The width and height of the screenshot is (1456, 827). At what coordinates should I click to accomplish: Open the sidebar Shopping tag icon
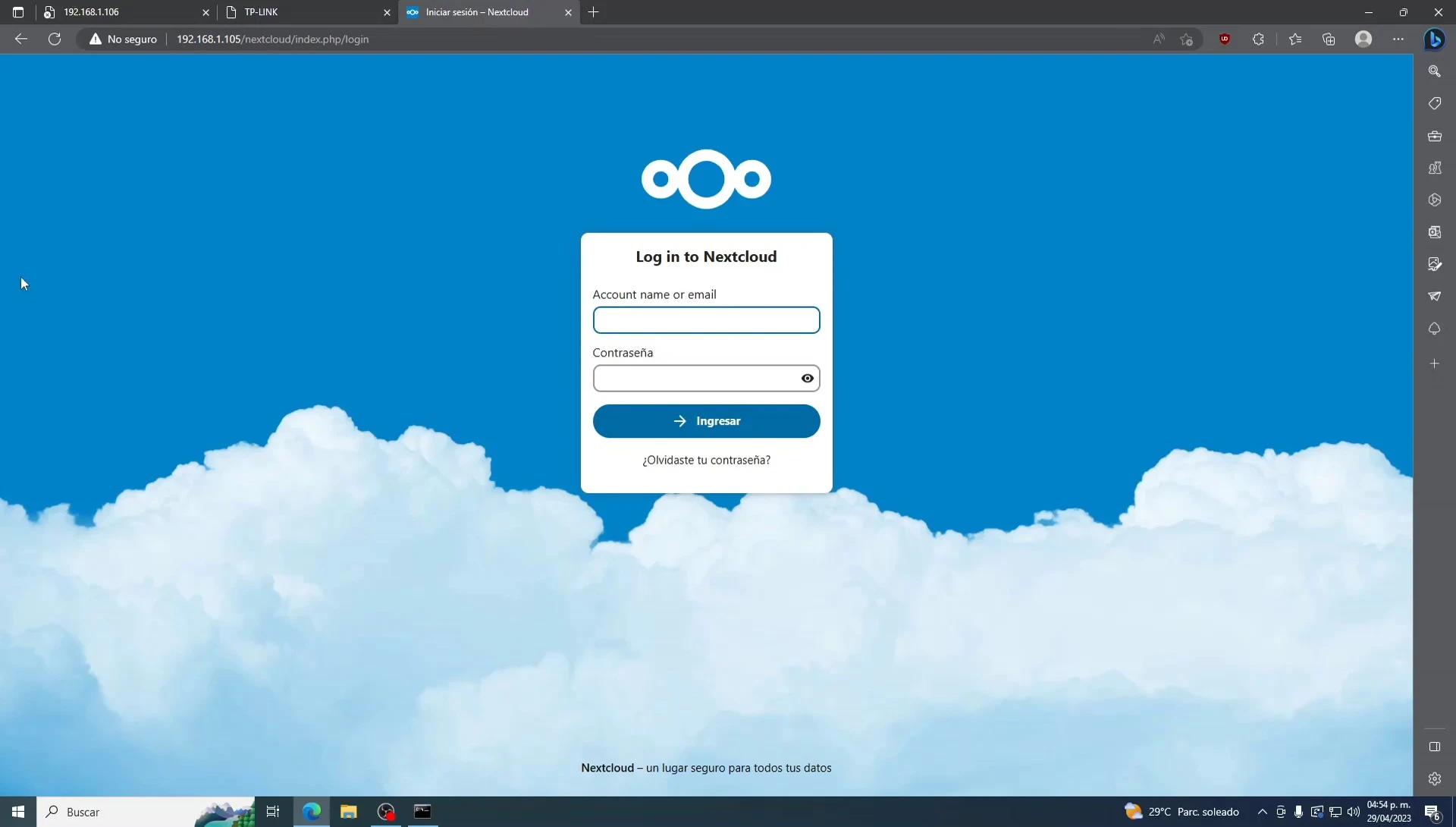click(1435, 103)
